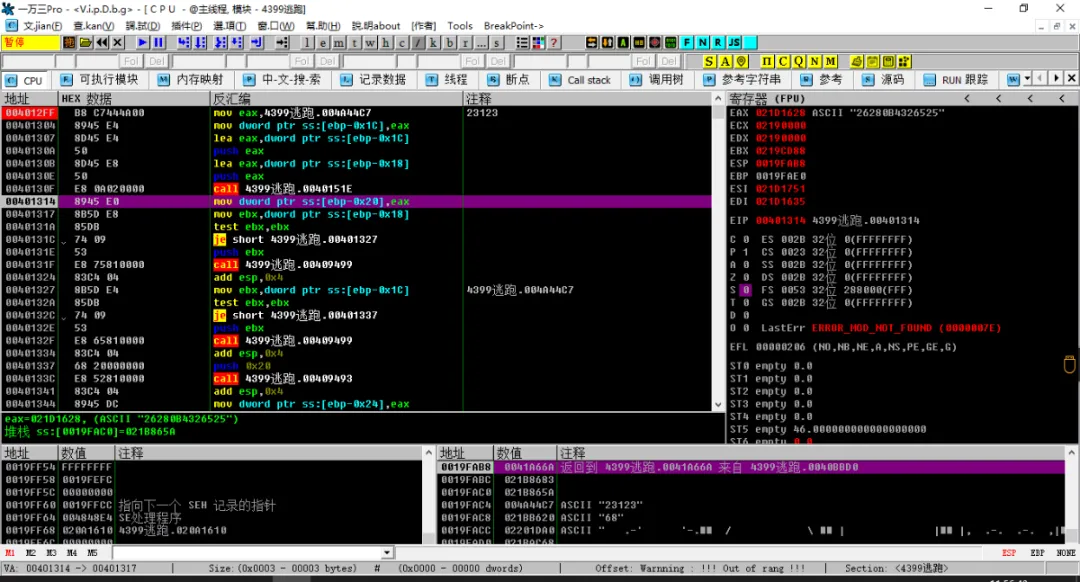The width and height of the screenshot is (1080, 582).
Task: Switch to the 内存映射 tab
Action: coord(191,80)
